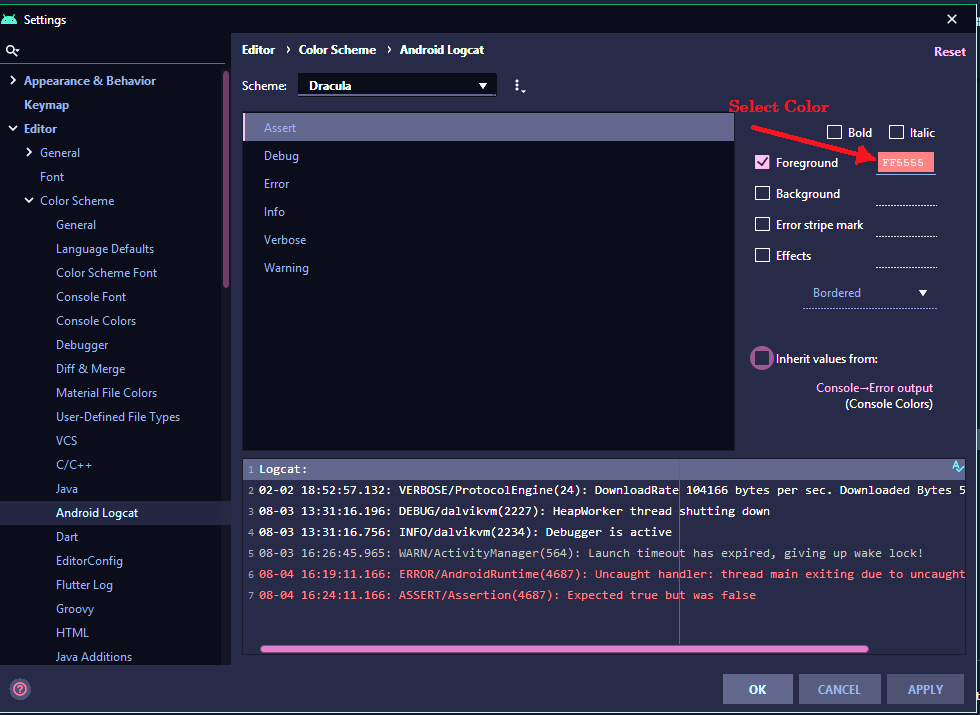
Task: Click the Android Studio logo icon
Action: click(10, 19)
